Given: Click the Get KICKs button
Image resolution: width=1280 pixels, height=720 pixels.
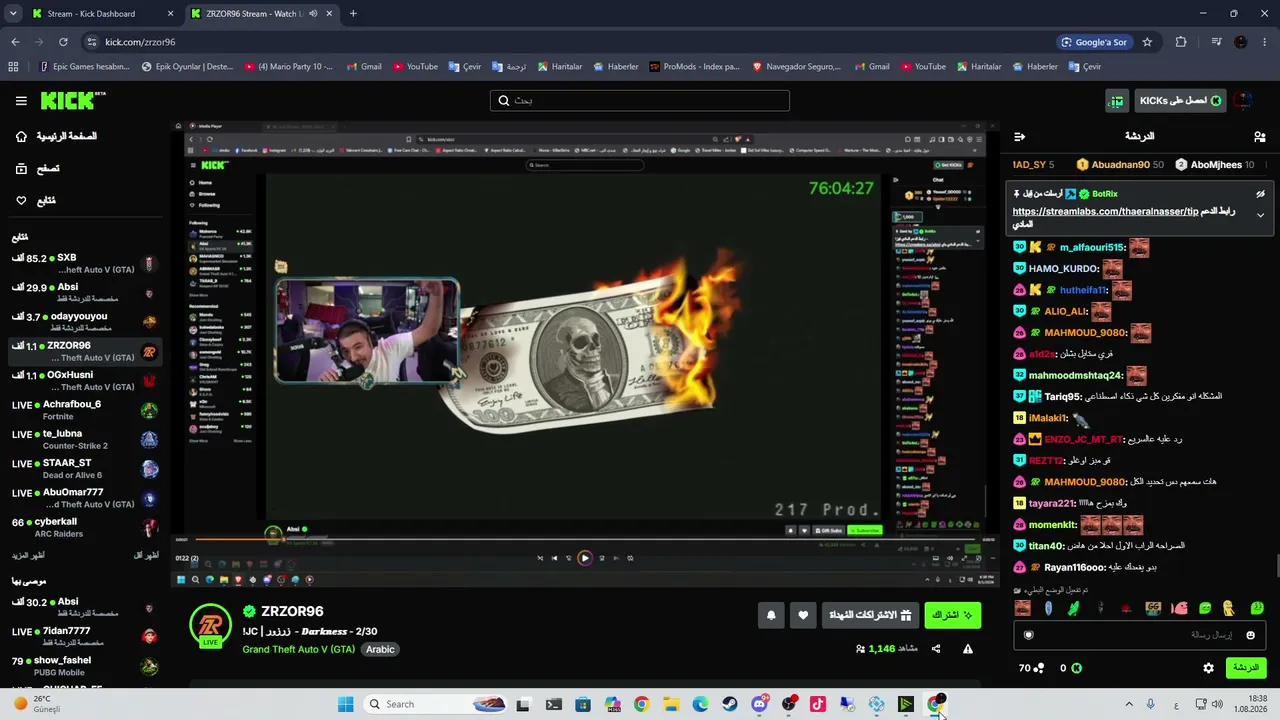Looking at the screenshot, I should point(1180,101).
